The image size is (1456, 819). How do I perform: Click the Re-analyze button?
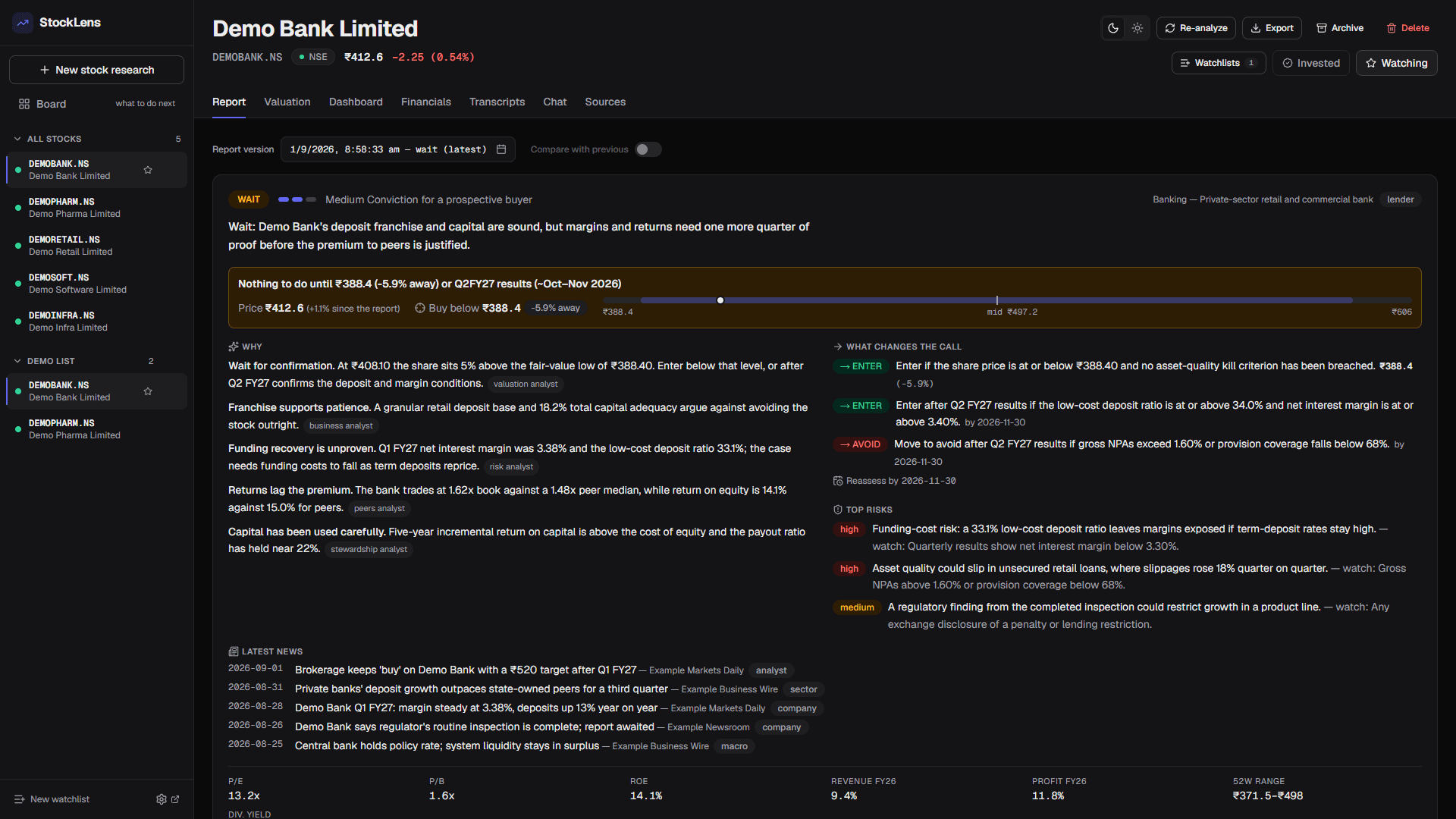pos(1196,28)
